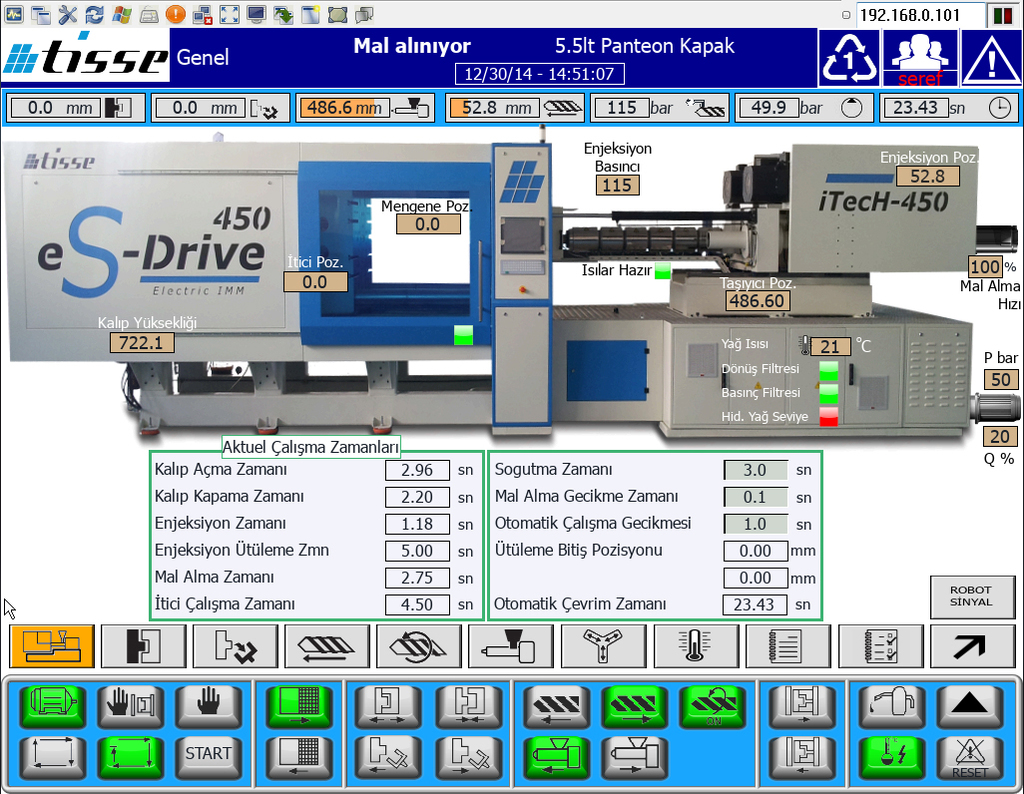Viewport: 1024px width, 794px height.
Task: Click the black up-triangle button
Action: (x=970, y=705)
